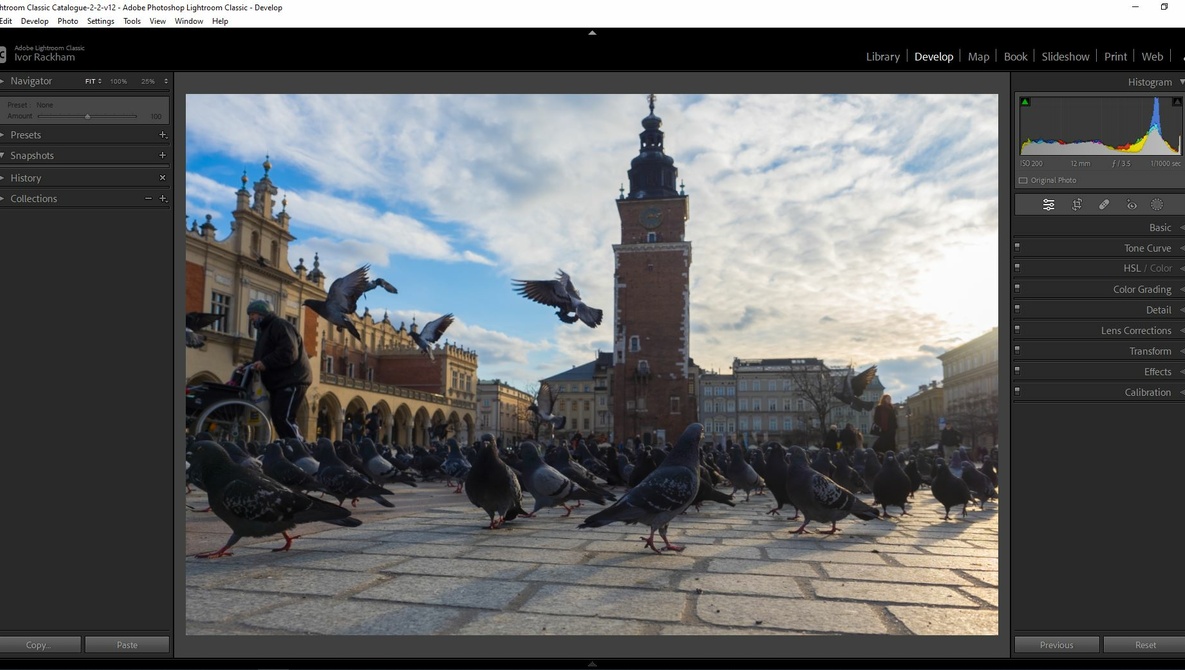This screenshot has width=1185, height=670.
Task: Open the Photo menu
Action: point(68,21)
